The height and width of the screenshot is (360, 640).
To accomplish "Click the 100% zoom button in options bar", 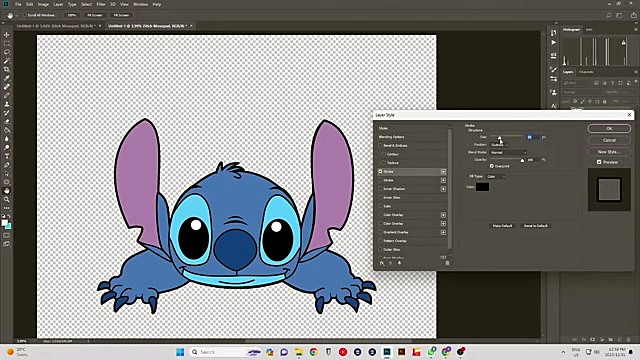I will point(72,15).
